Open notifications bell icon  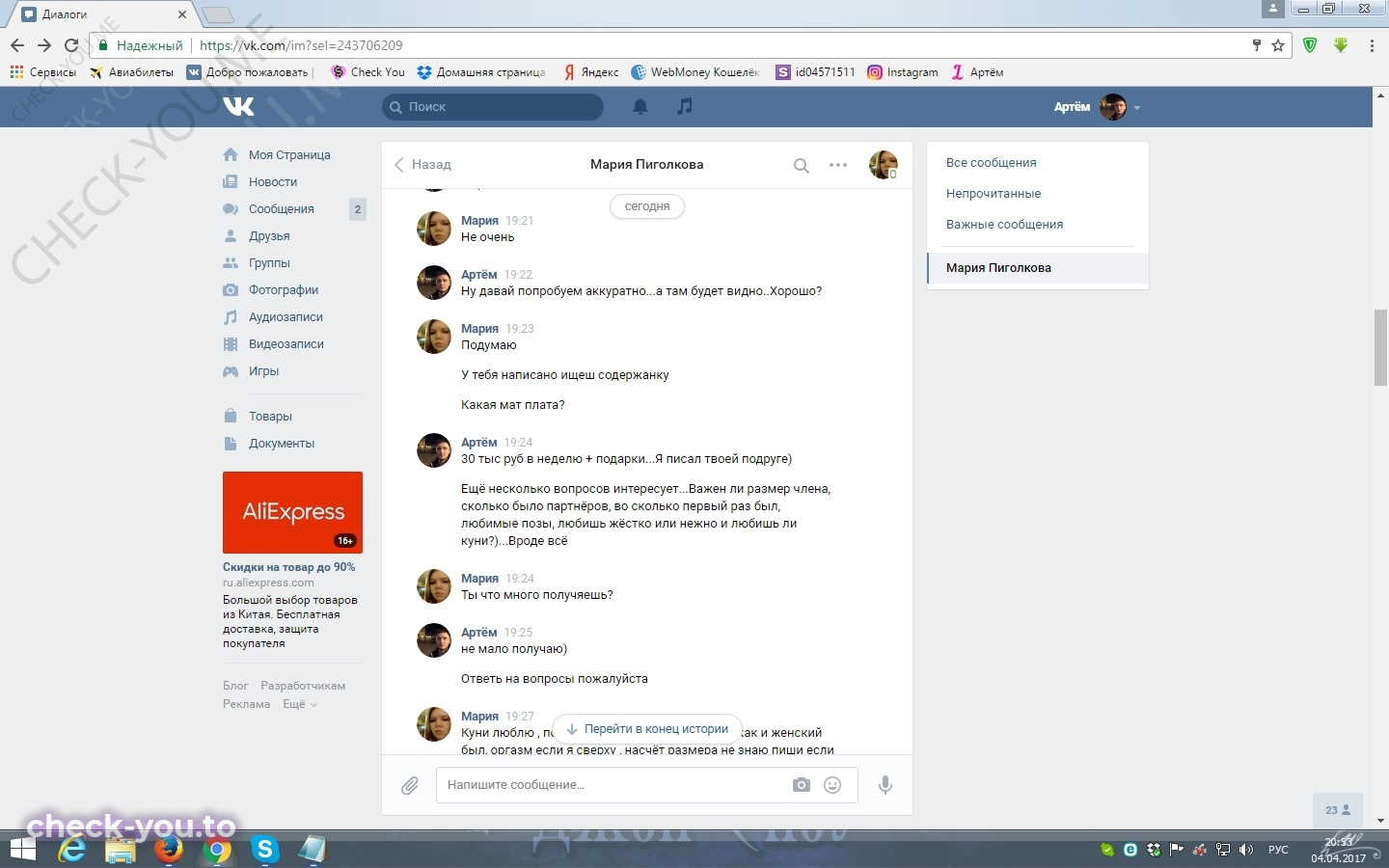point(640,107)
